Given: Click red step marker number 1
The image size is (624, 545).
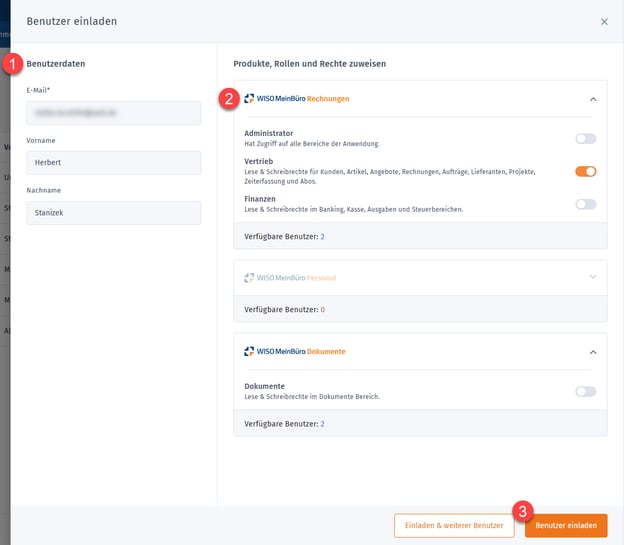Looking at the screenshot, I should (13, 63).
